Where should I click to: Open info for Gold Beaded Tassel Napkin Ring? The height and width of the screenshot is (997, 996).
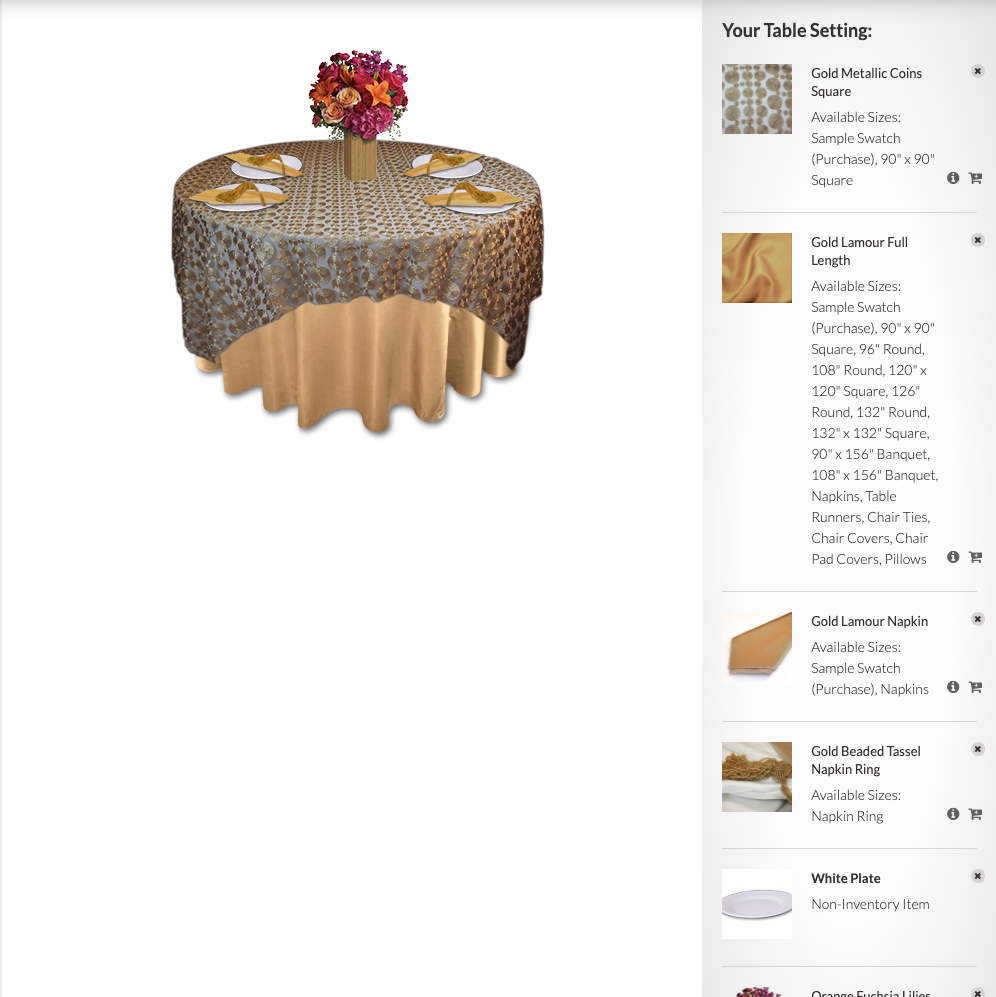point(953,814)
